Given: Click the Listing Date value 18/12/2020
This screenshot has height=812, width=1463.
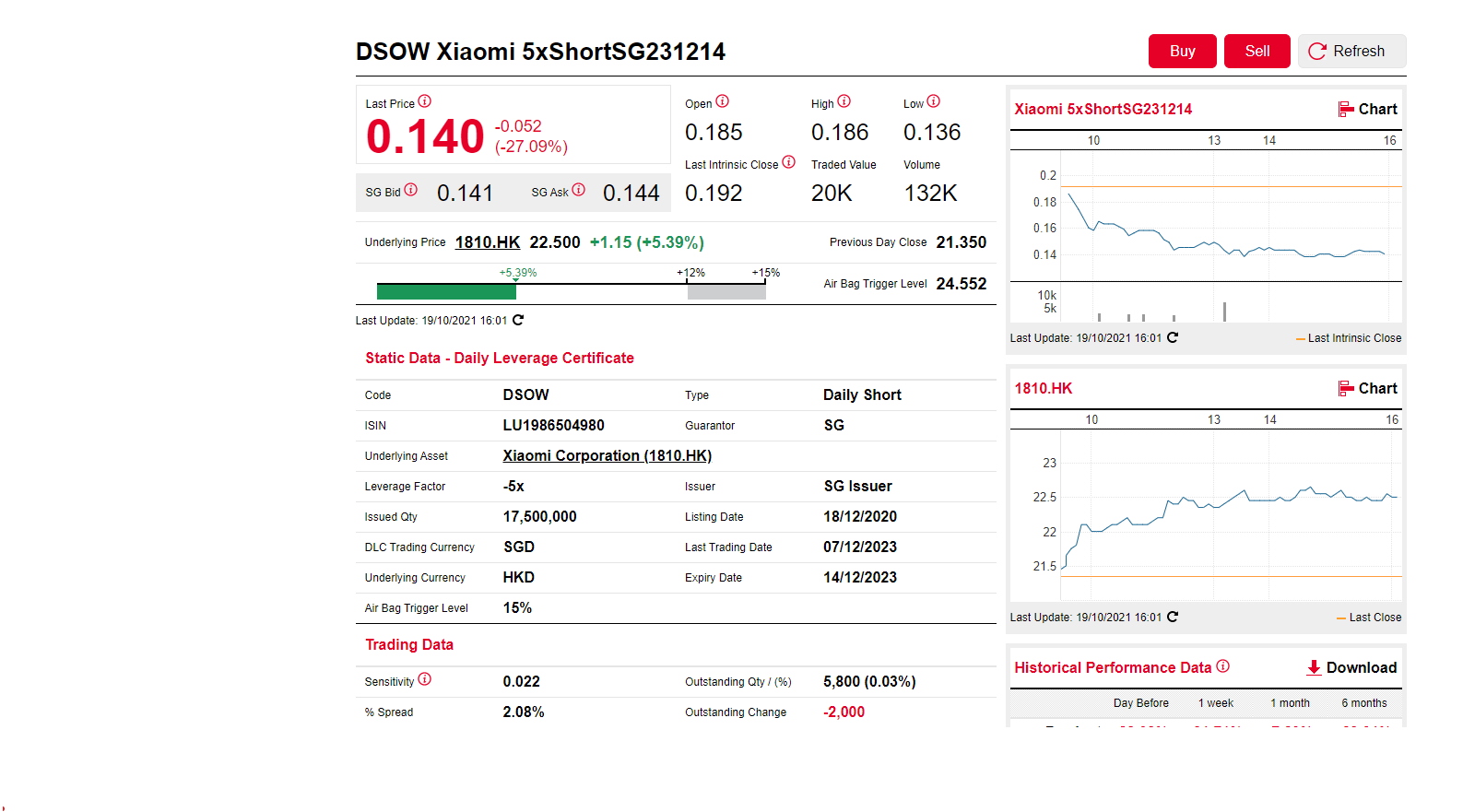Looking at the screenshot, I should (860, 516).
